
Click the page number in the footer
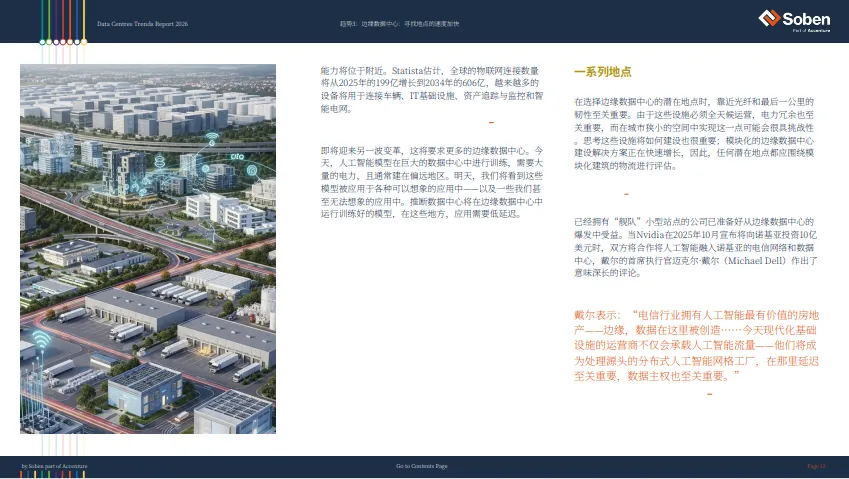pyautogui.click(x=816, y=466)
